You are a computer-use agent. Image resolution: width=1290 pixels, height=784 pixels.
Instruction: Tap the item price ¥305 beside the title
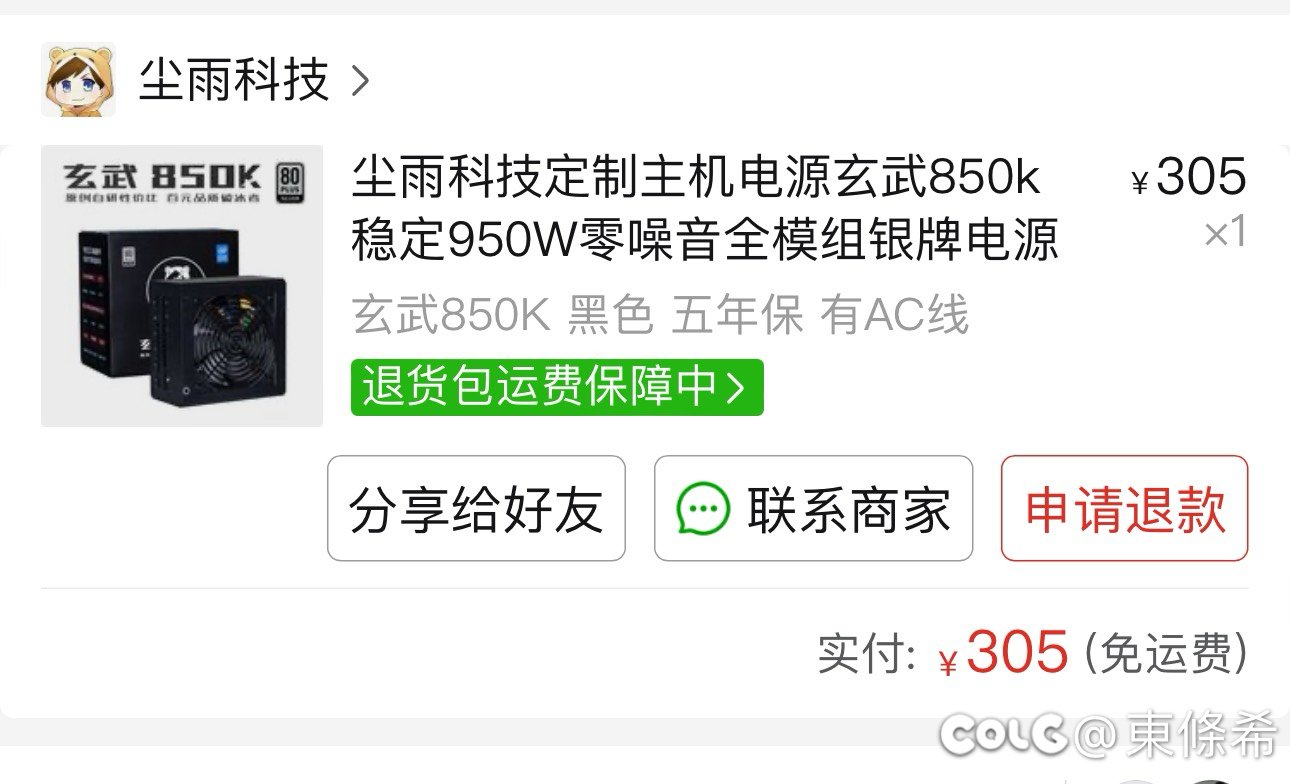tap(1189, 178)
